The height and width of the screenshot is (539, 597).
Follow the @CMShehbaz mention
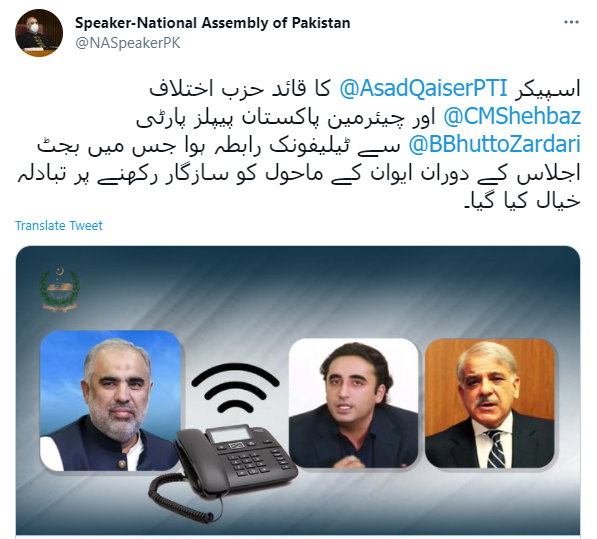[x=512, y=116]
